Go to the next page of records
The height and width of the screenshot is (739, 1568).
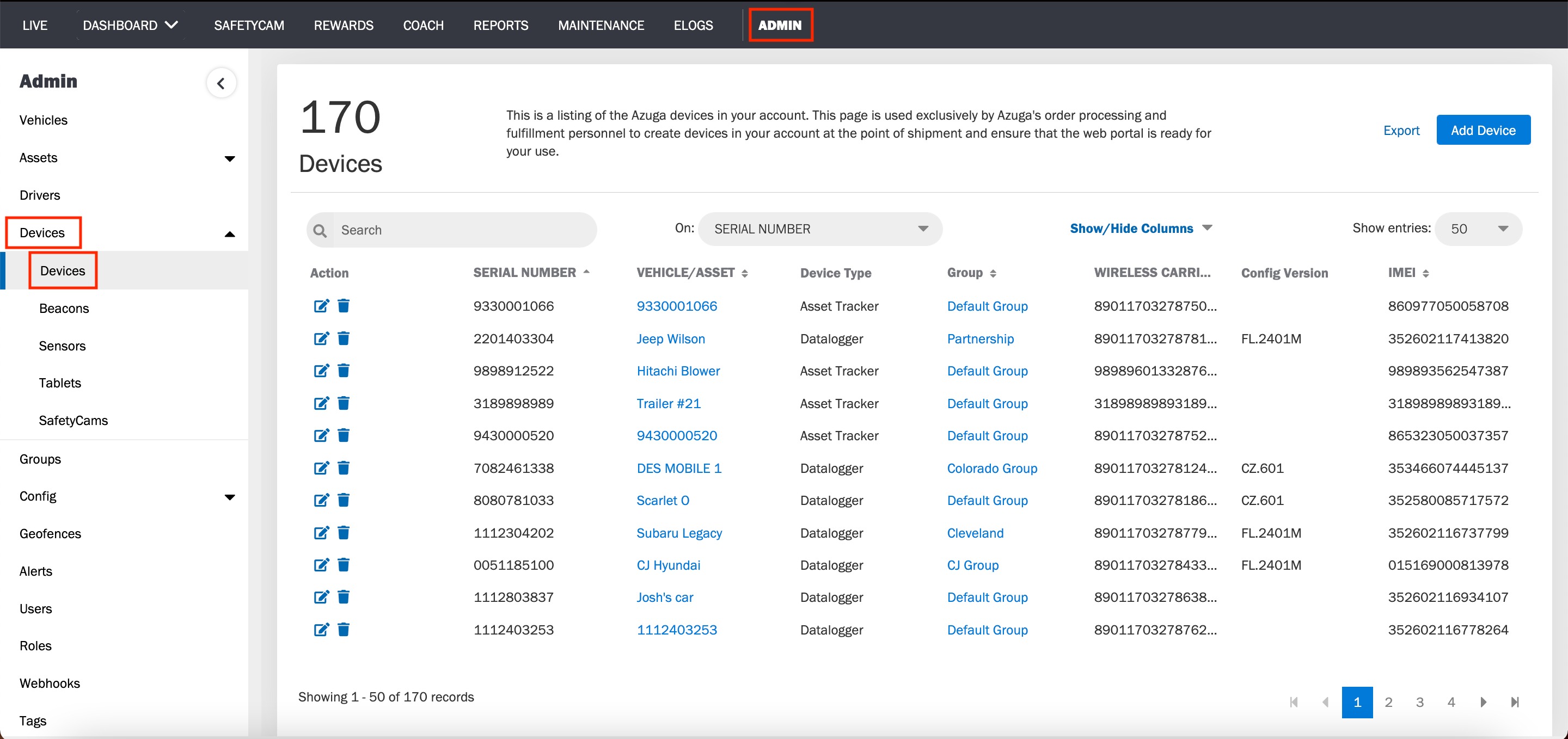click(1484, 703)
